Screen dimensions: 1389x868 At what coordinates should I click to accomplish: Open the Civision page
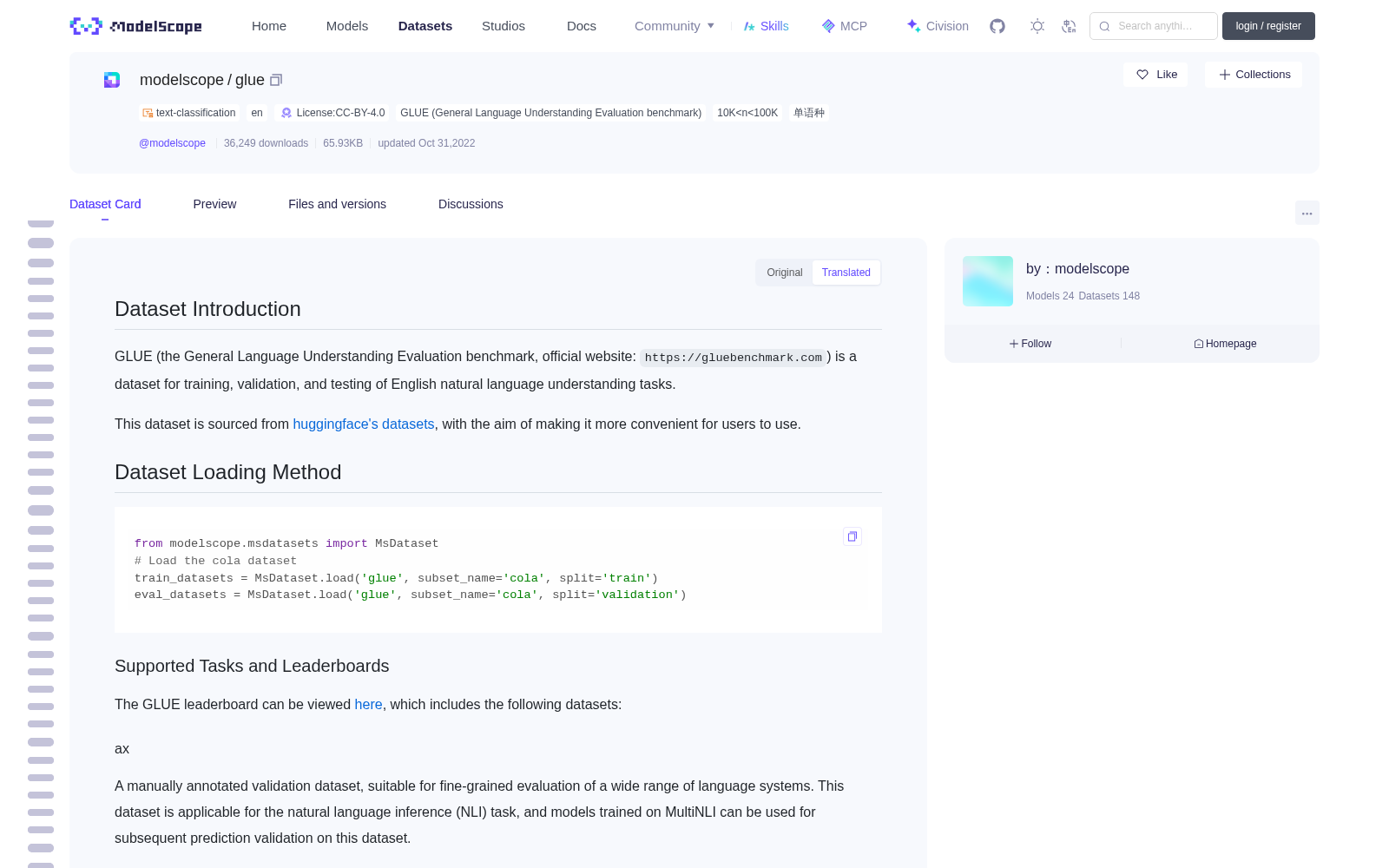pos(938,26)
